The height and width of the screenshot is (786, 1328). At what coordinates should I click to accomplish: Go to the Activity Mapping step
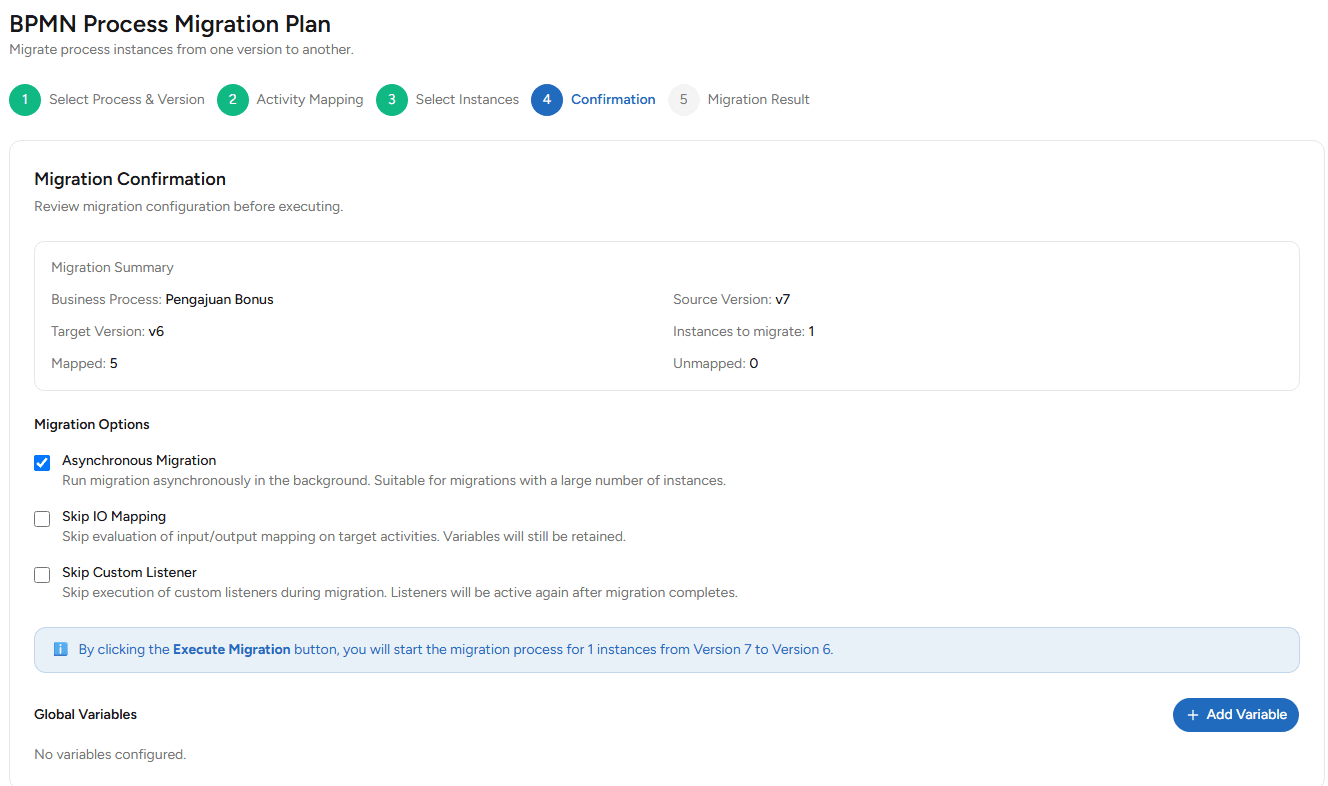click(310, 100)
